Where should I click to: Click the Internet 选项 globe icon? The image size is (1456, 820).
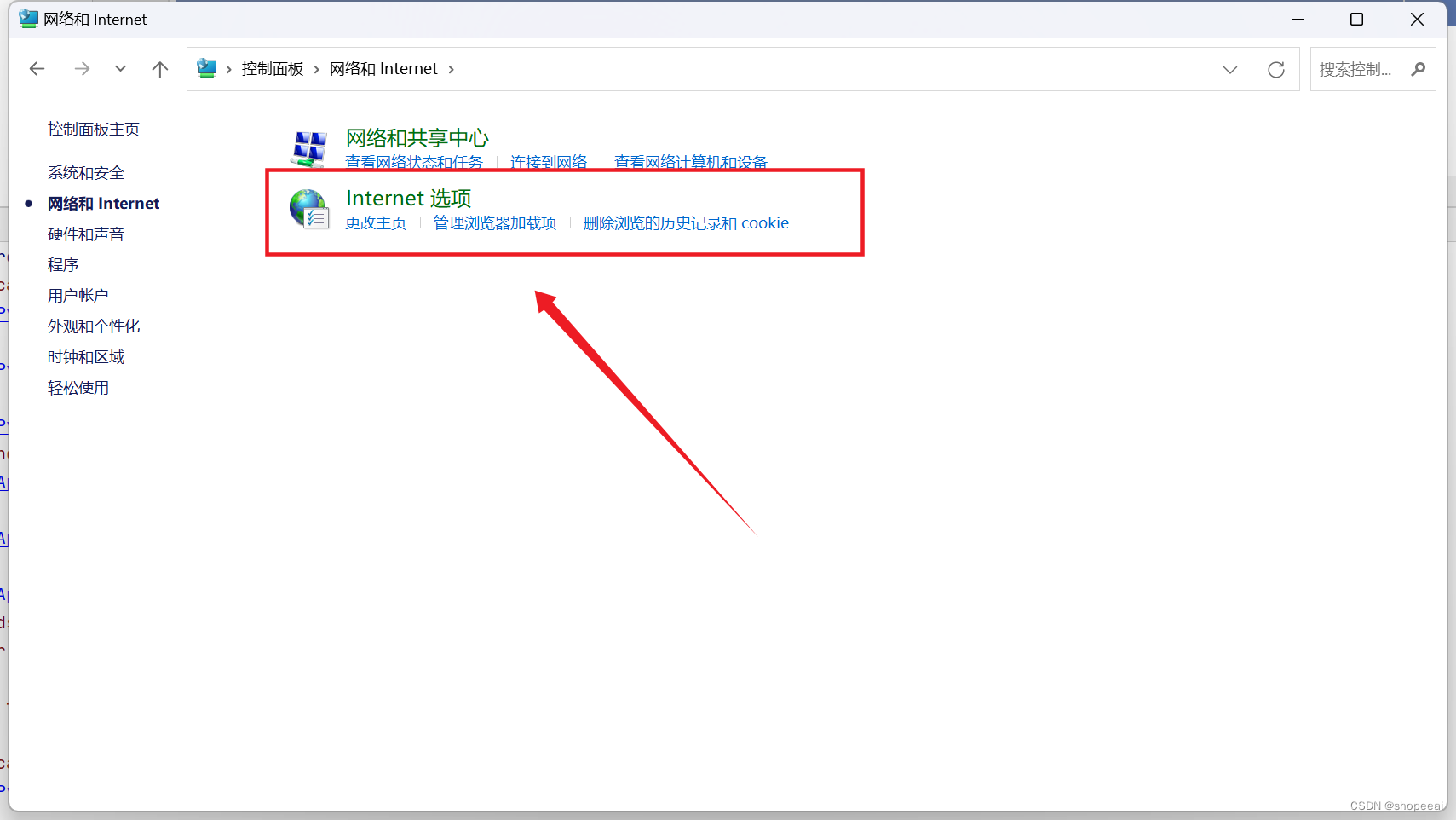click(309, 209)
